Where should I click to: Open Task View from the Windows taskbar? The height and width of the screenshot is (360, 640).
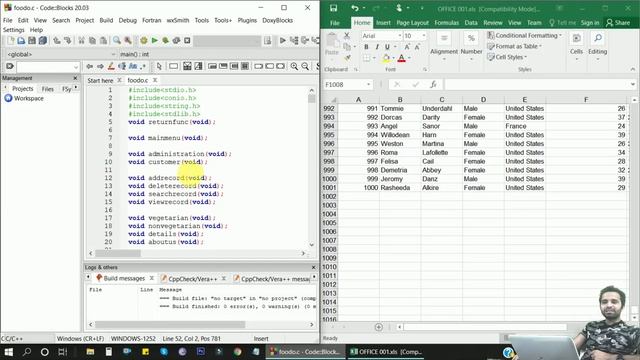[x=62, y=352]
